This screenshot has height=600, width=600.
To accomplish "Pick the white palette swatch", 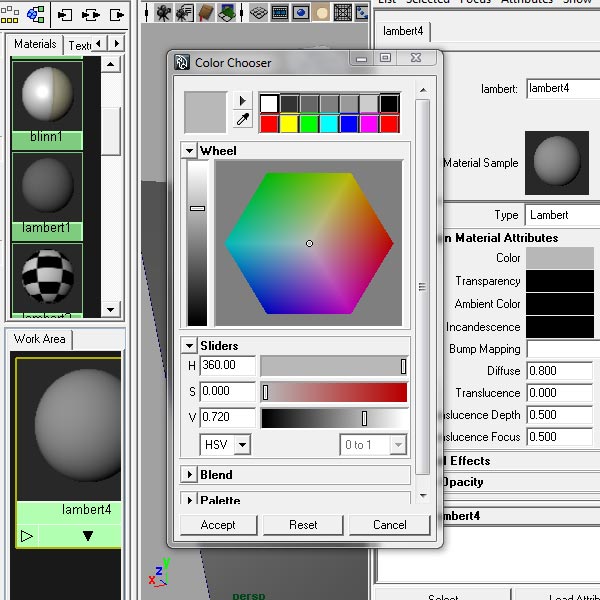I will pos(269,103).
